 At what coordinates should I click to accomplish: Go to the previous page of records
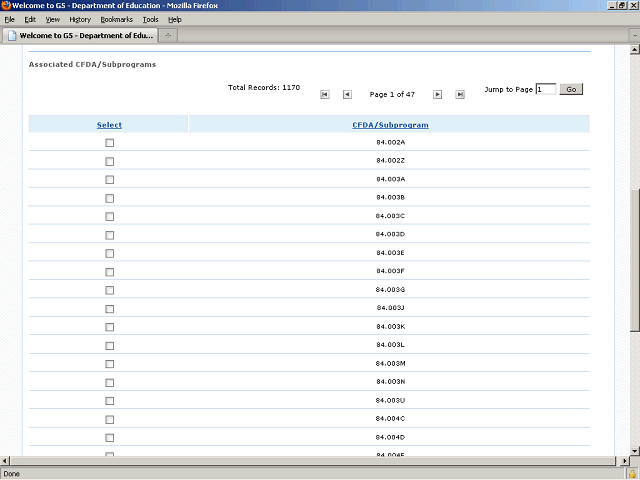click(347, 95)
